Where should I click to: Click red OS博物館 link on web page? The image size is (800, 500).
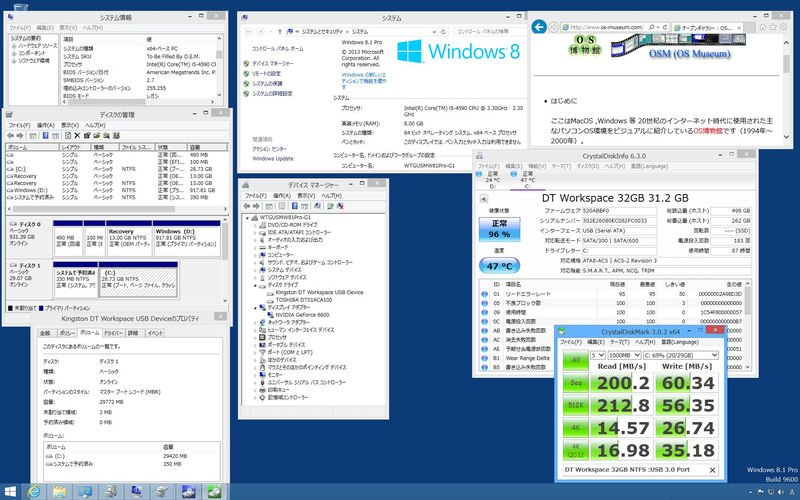[x=708, y=131]
